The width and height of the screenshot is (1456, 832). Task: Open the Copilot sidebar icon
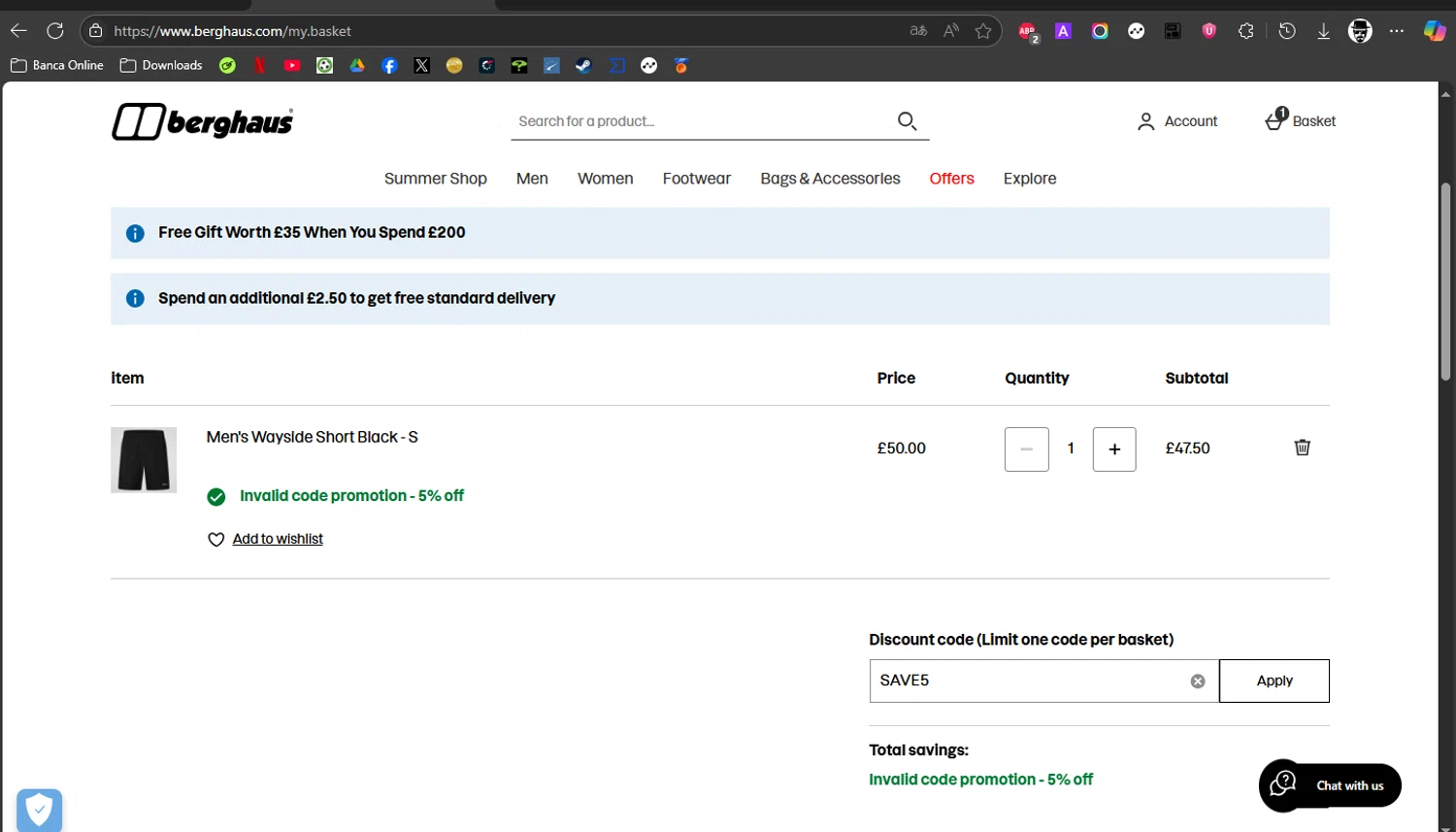(x=1434, y=31)
